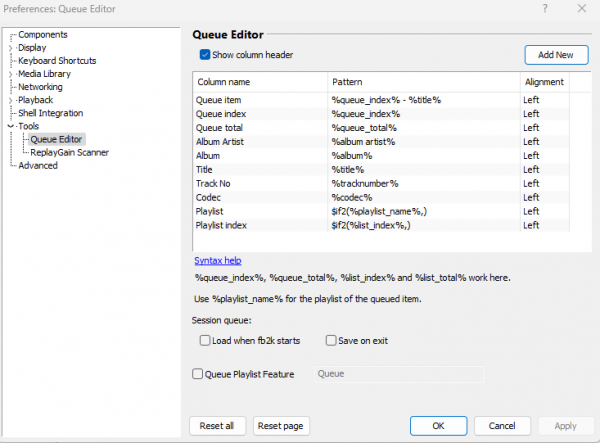Check the Save on exit option
Image resolution: width=600 pixels, height=443 pixels.
[331, 341]
